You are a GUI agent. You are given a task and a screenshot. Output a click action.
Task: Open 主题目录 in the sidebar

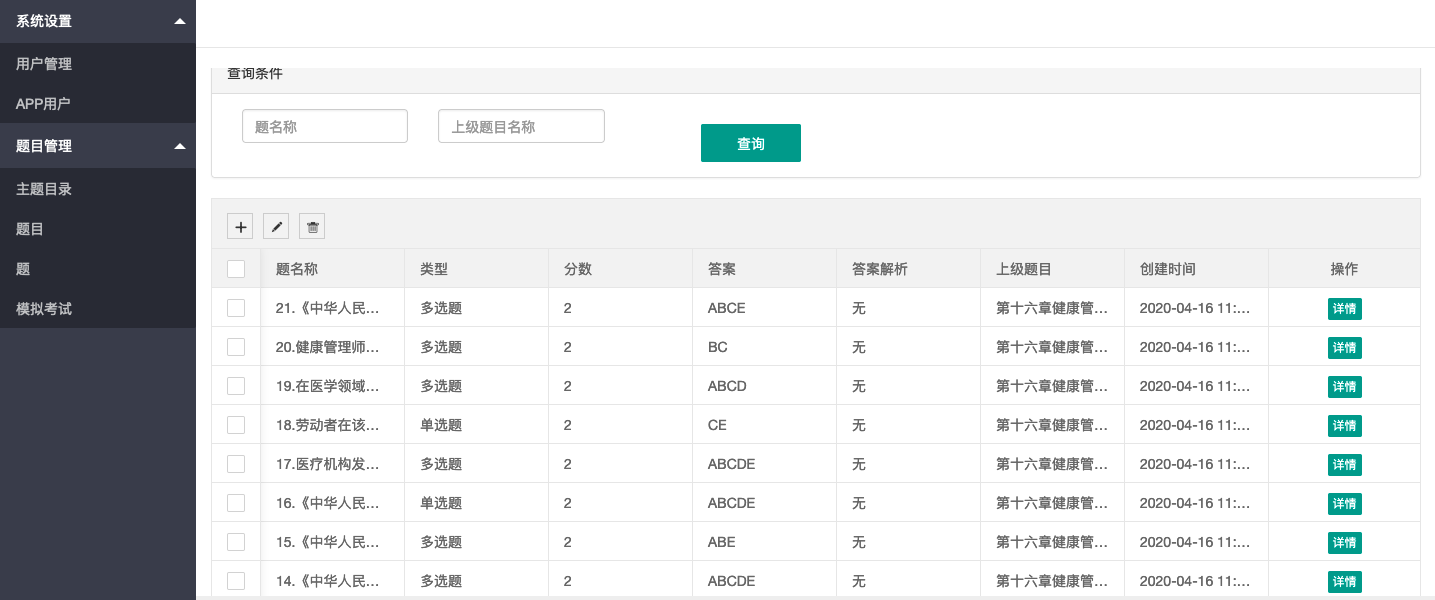point(98,188)
